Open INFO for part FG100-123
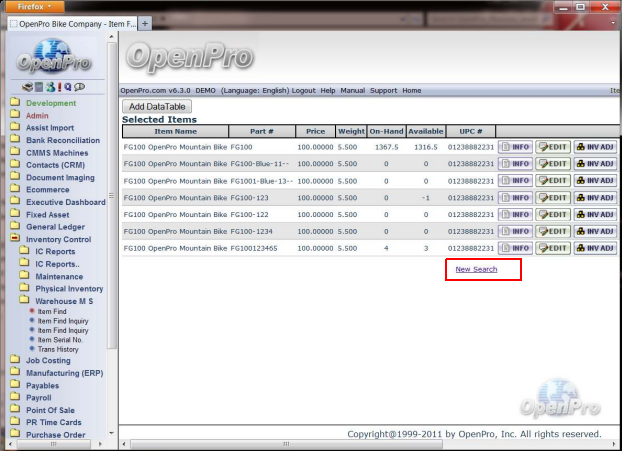The height and width of the screenshot is (451, 622). tap(515, 197)
